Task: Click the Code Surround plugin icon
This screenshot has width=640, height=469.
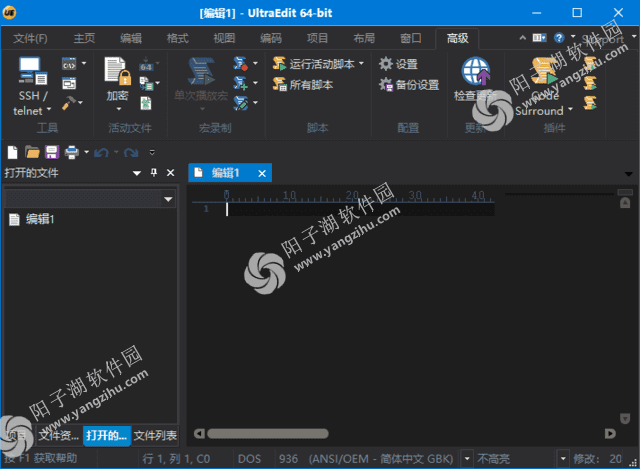Action: (x=545, y=71)
